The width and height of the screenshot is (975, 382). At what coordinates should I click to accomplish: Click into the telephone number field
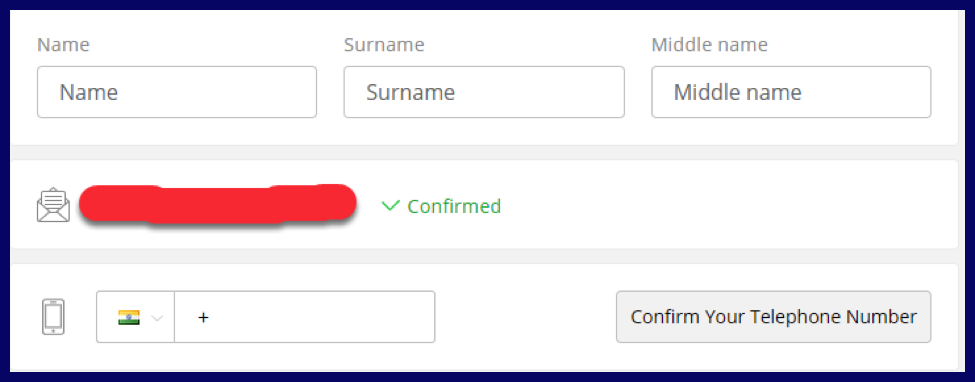point(305,317)
